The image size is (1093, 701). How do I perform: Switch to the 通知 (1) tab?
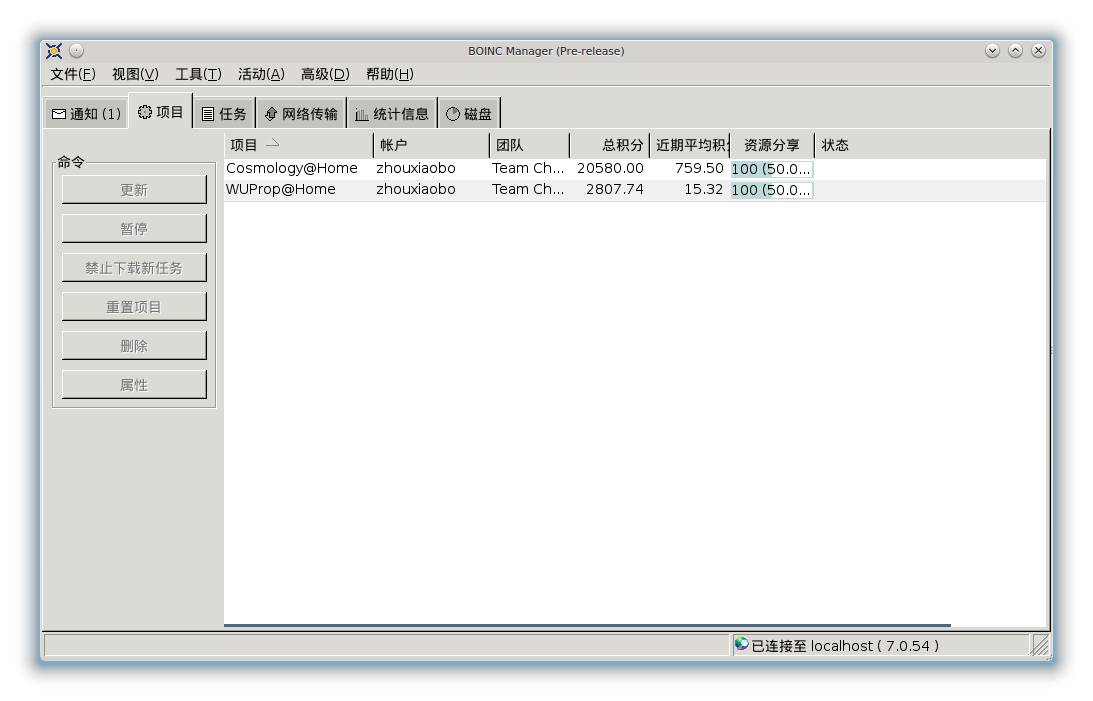pyautogui.click(x=86, y=114)
